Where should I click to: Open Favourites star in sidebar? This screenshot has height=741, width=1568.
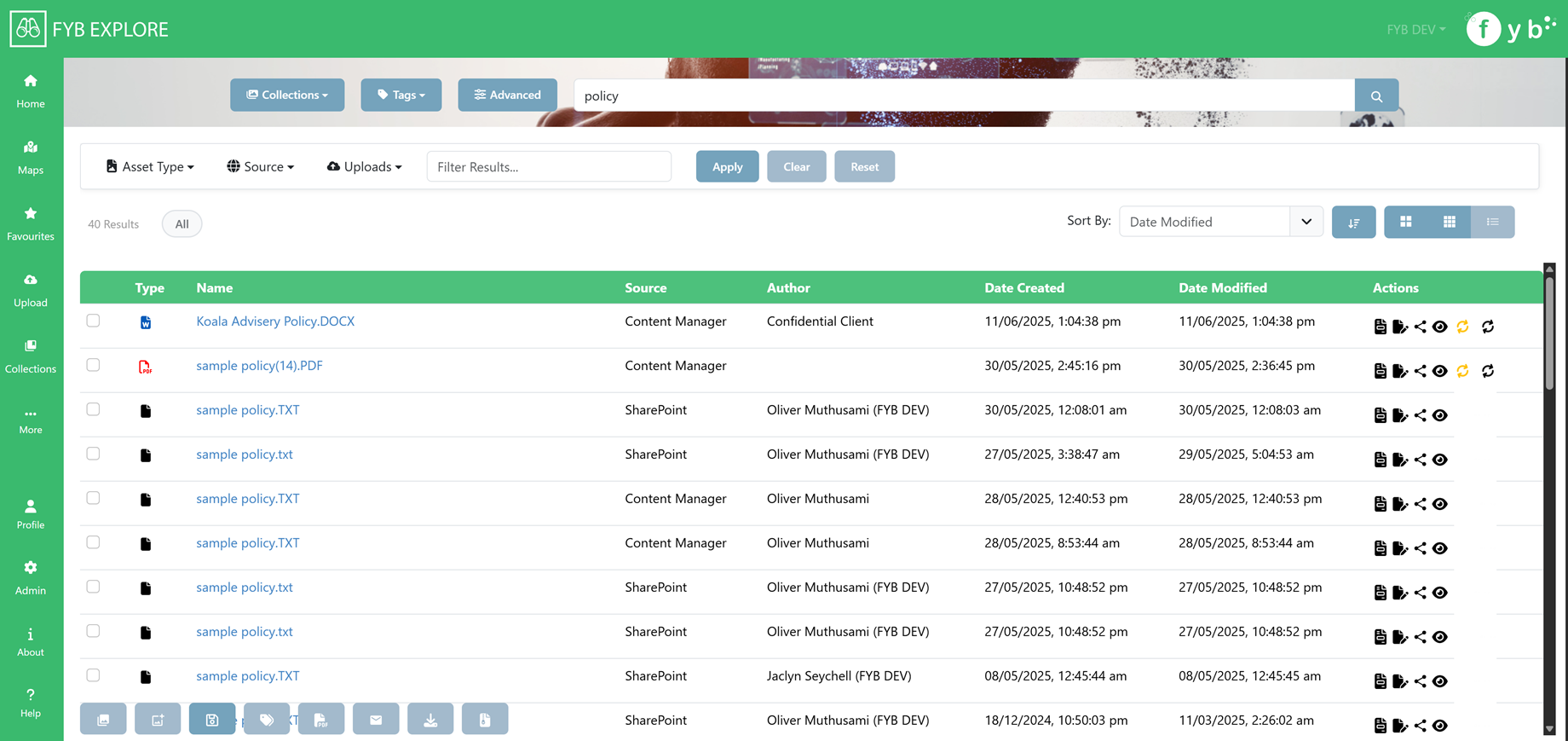[31, 223]
